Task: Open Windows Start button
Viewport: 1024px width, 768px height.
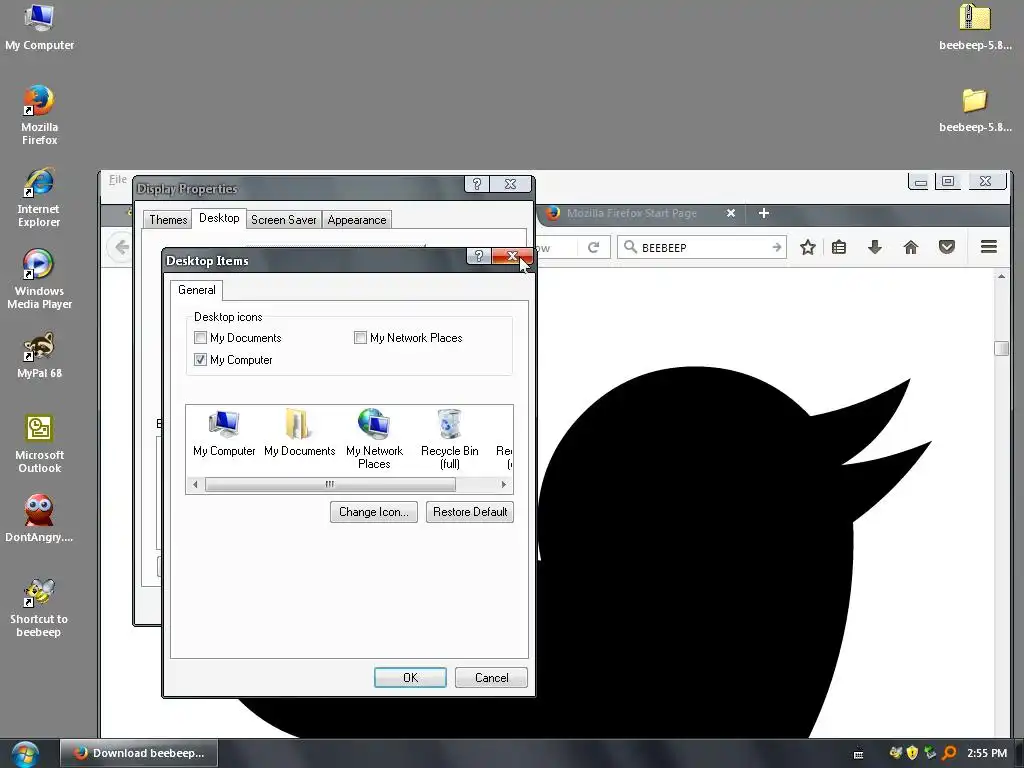Action: click(x=25, y=754)
